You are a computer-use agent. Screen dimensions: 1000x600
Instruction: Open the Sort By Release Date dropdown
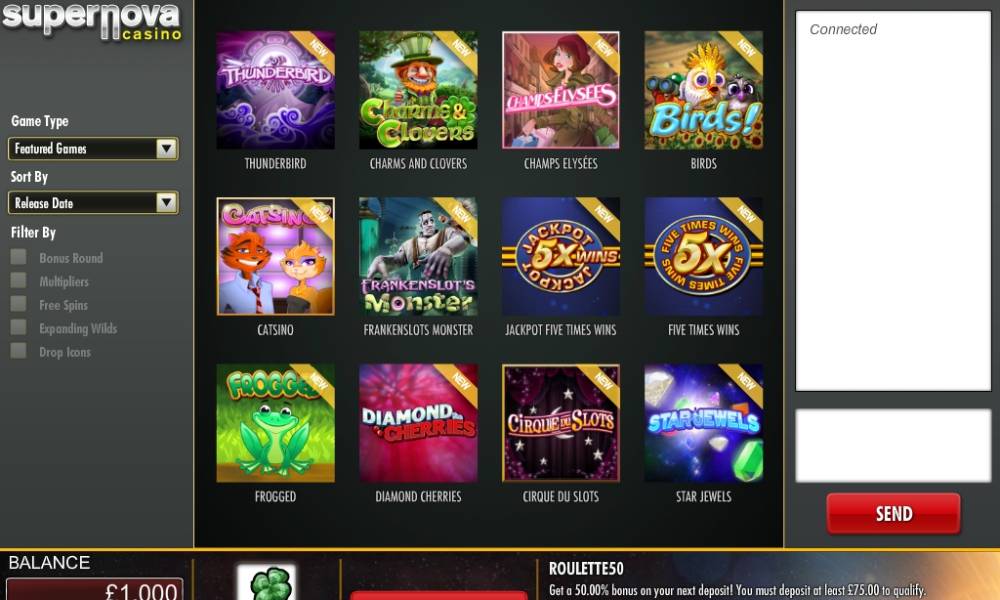93,203
